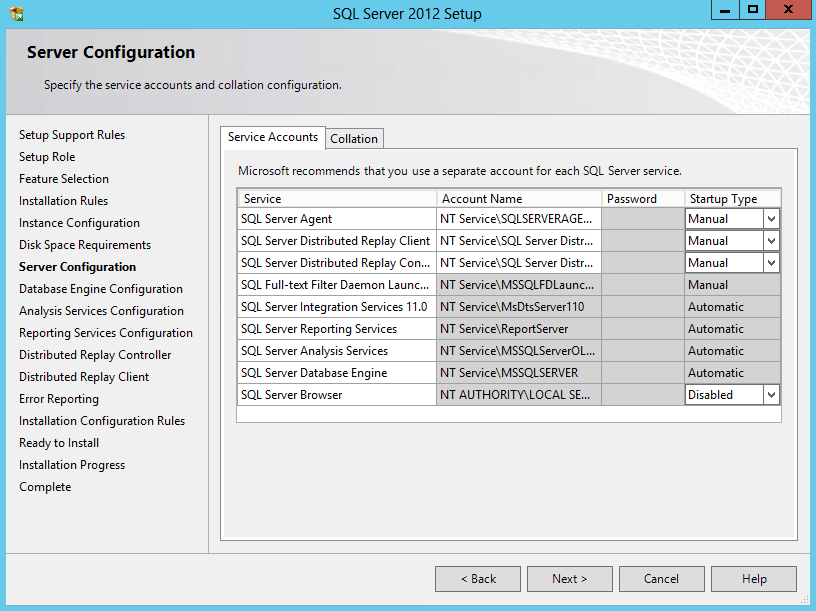This screenshot has height=611, width=816.
Task: Open Startup Type dropdown for SQL Server Browser
Action: pos(771,395)
